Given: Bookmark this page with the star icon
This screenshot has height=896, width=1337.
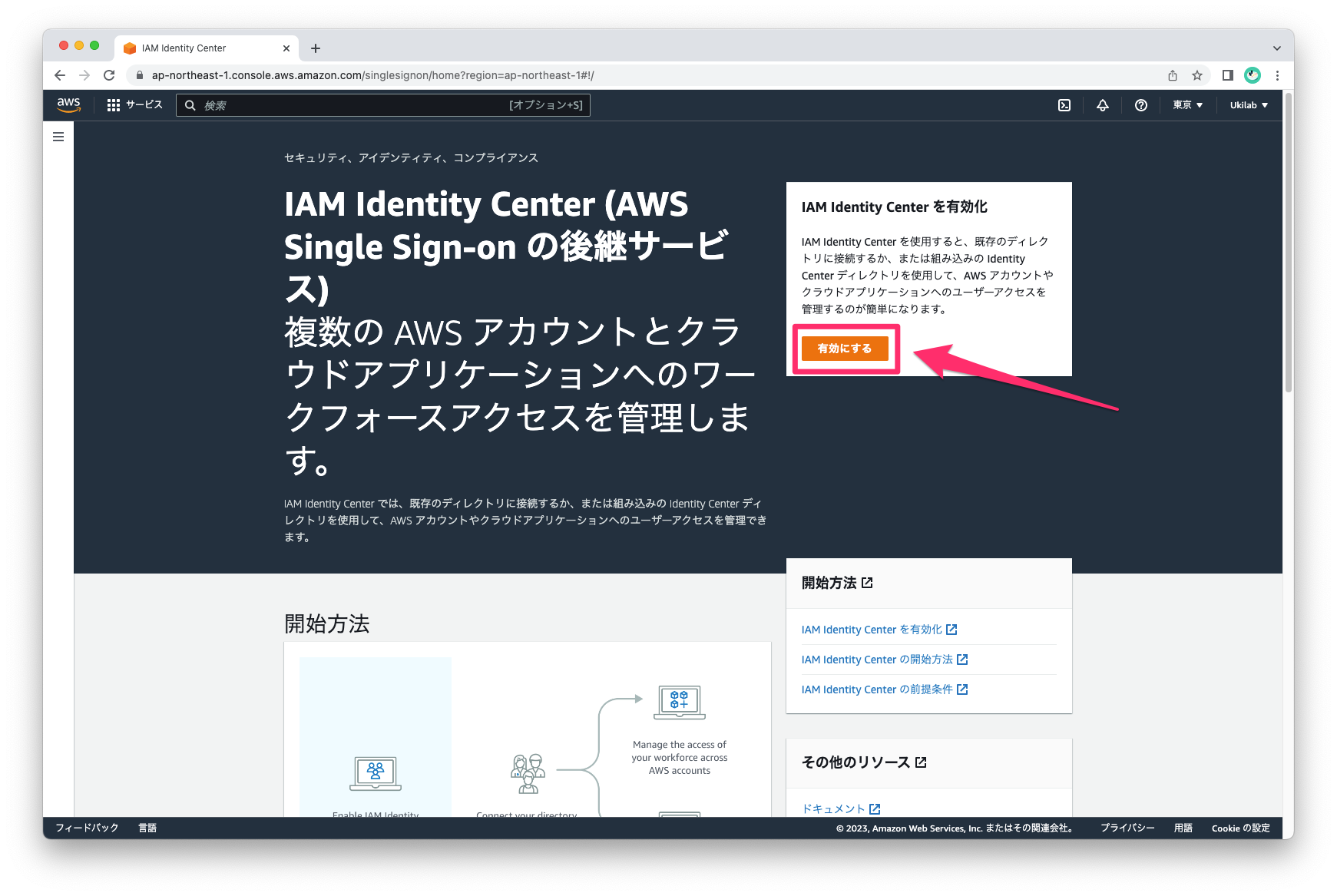Looking at the screenshot, I should 1197,75.
